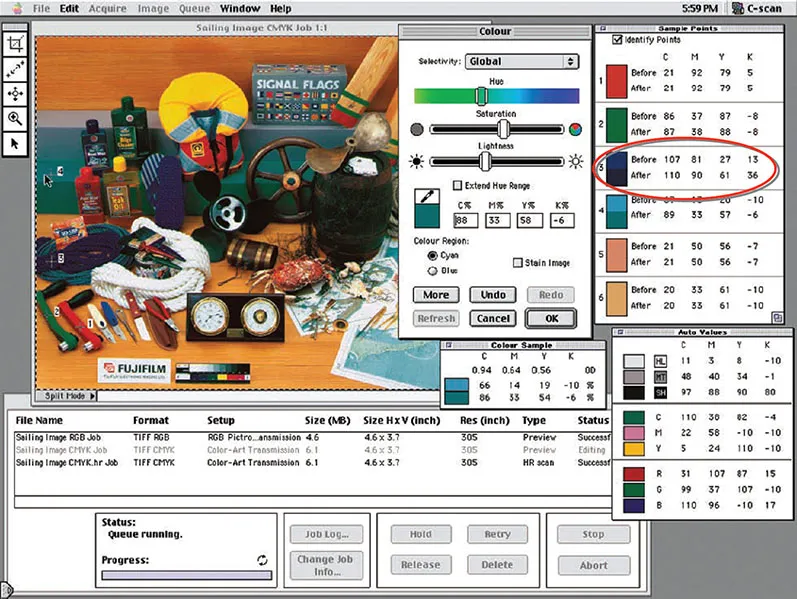The image size is (797, 599).
Task: Click the More button
Action: pos(435,295)
